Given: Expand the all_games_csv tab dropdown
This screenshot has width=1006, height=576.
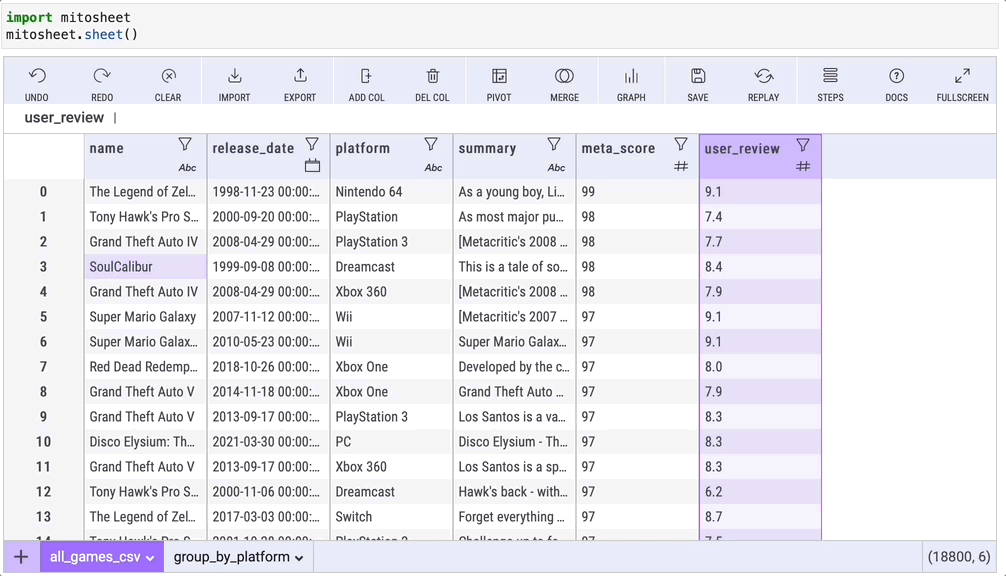Looking at the screenshot, I should [150, 558].
